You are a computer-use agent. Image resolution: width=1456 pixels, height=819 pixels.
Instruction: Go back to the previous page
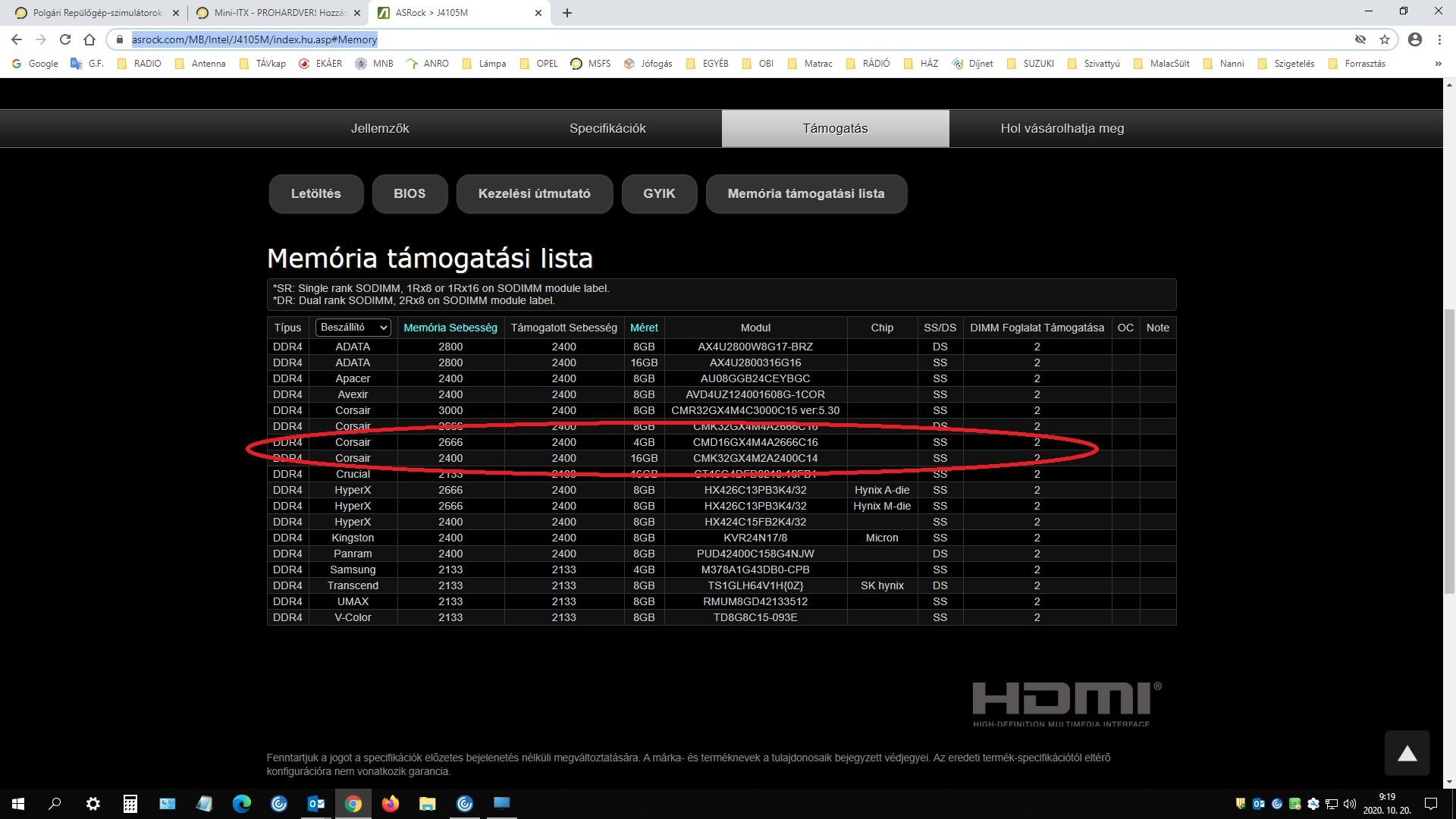[x=17, y=39]
